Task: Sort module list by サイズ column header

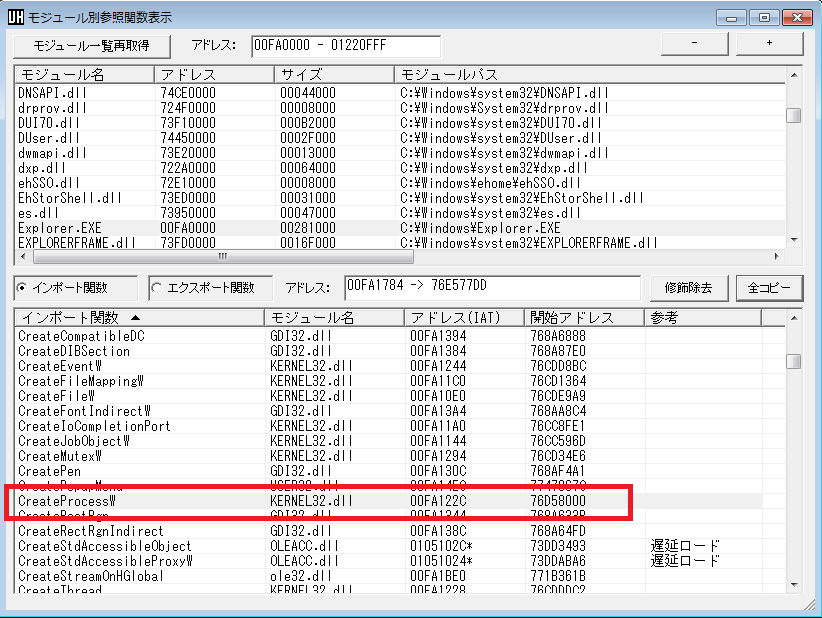Action: 334,75
